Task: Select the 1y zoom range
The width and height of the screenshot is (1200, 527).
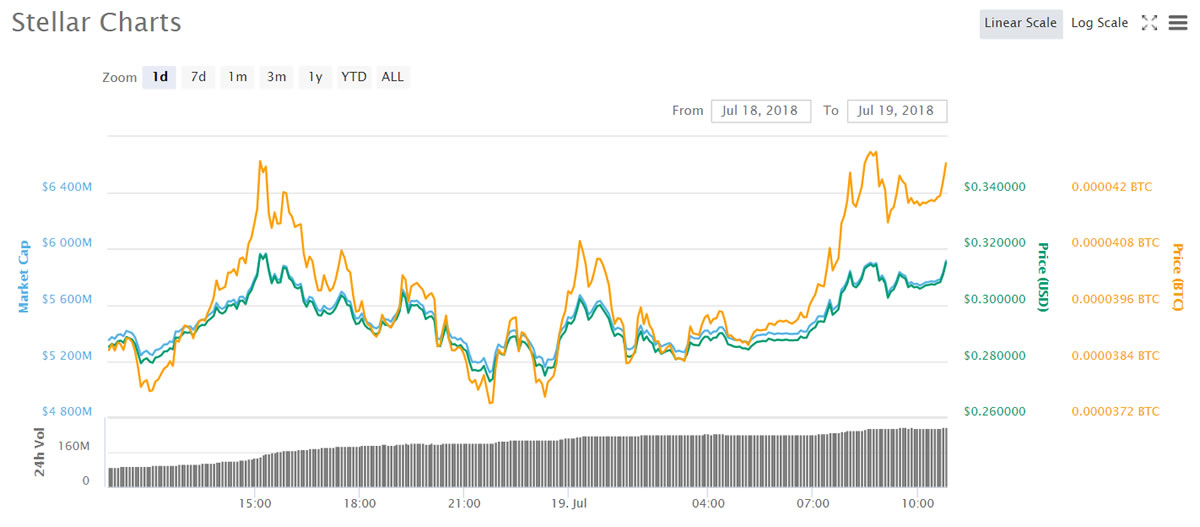Action: click(x=315, y=77)
